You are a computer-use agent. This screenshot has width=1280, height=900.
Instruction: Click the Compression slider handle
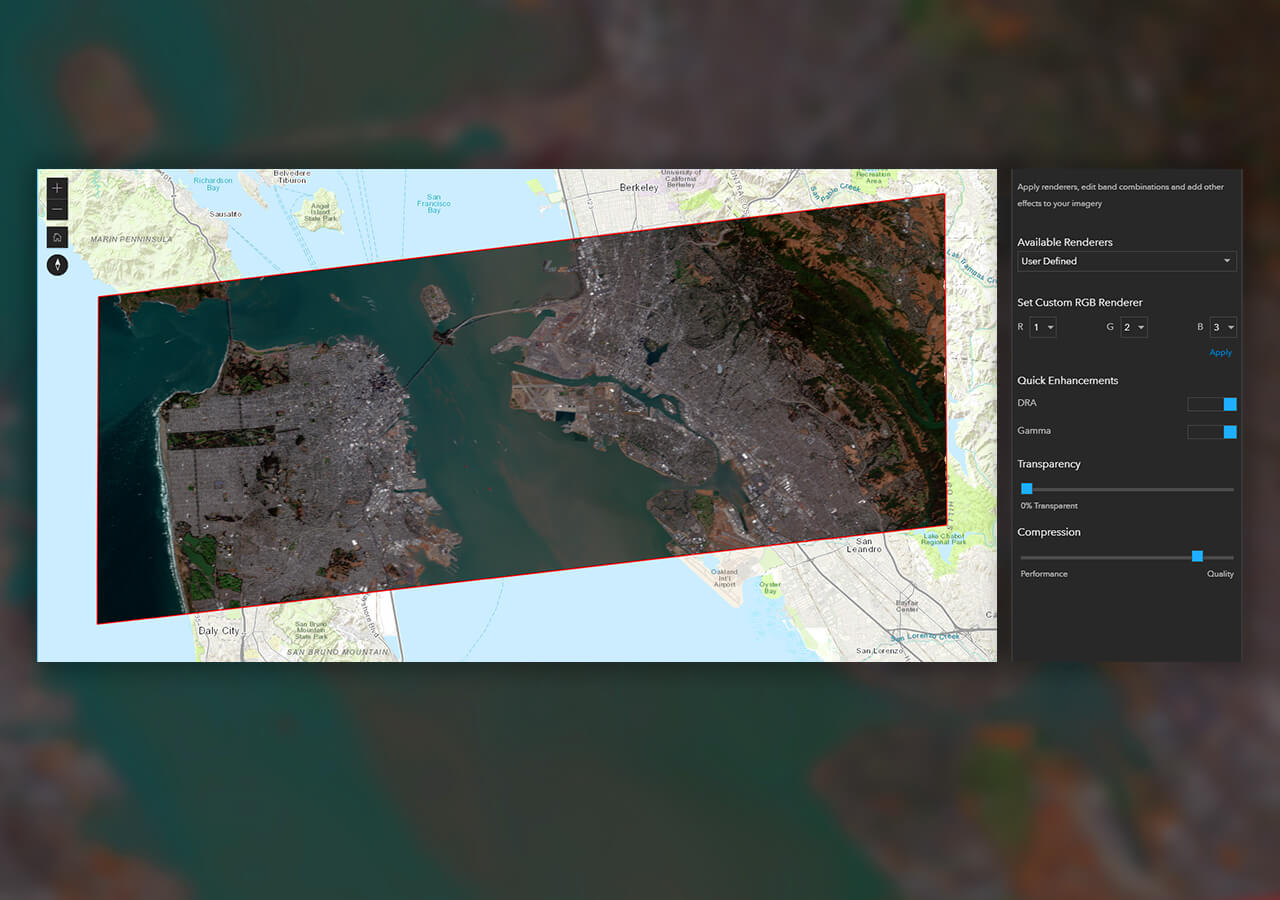[x=1197, y=556]
